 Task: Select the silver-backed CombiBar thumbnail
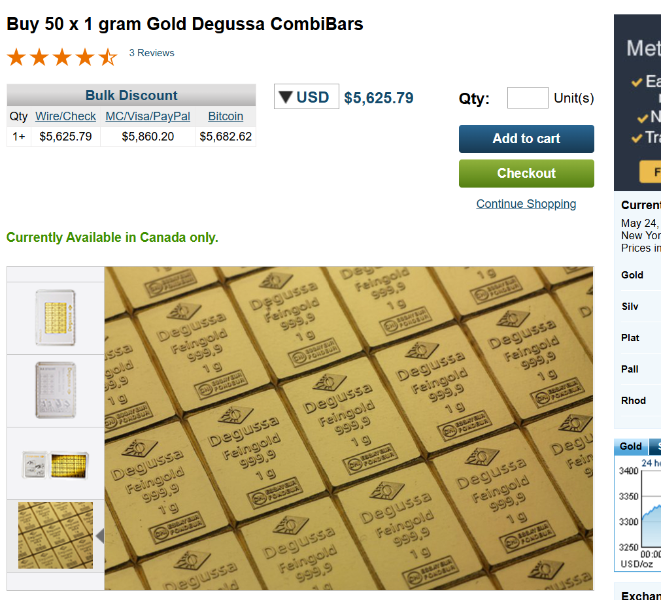[55, 390]
